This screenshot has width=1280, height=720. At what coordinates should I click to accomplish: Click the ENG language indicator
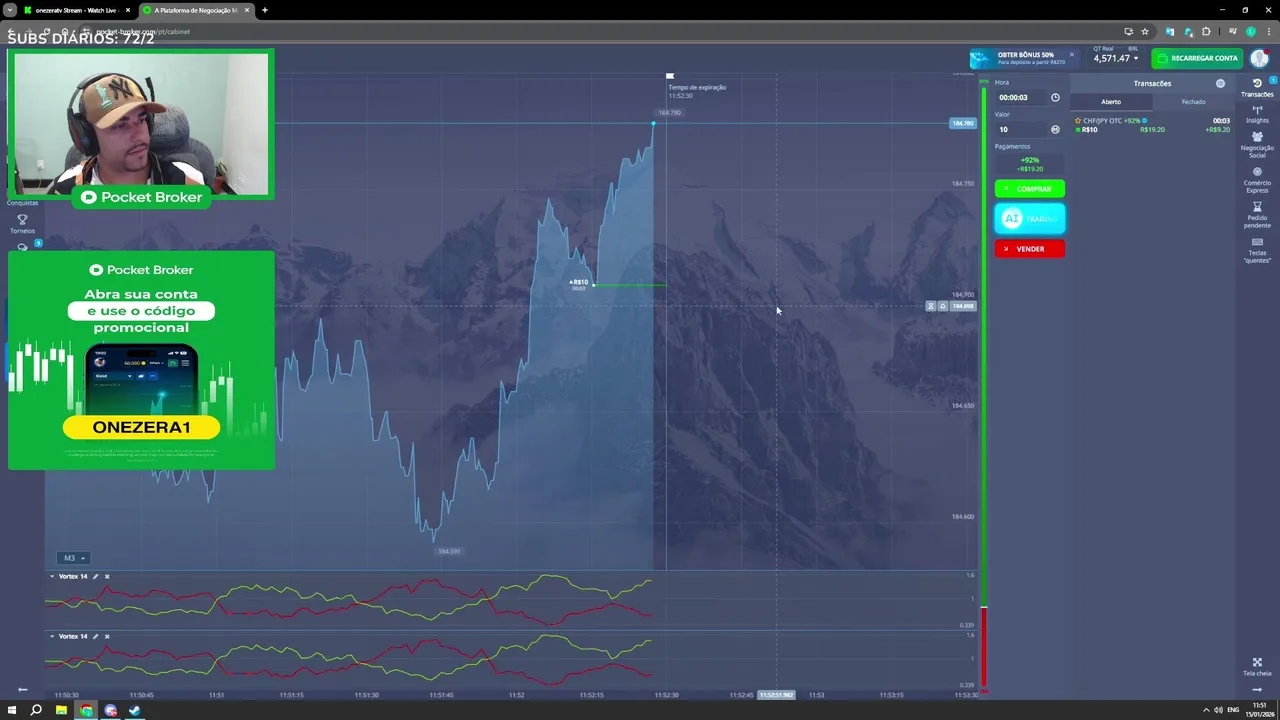tap(1233, 710)
